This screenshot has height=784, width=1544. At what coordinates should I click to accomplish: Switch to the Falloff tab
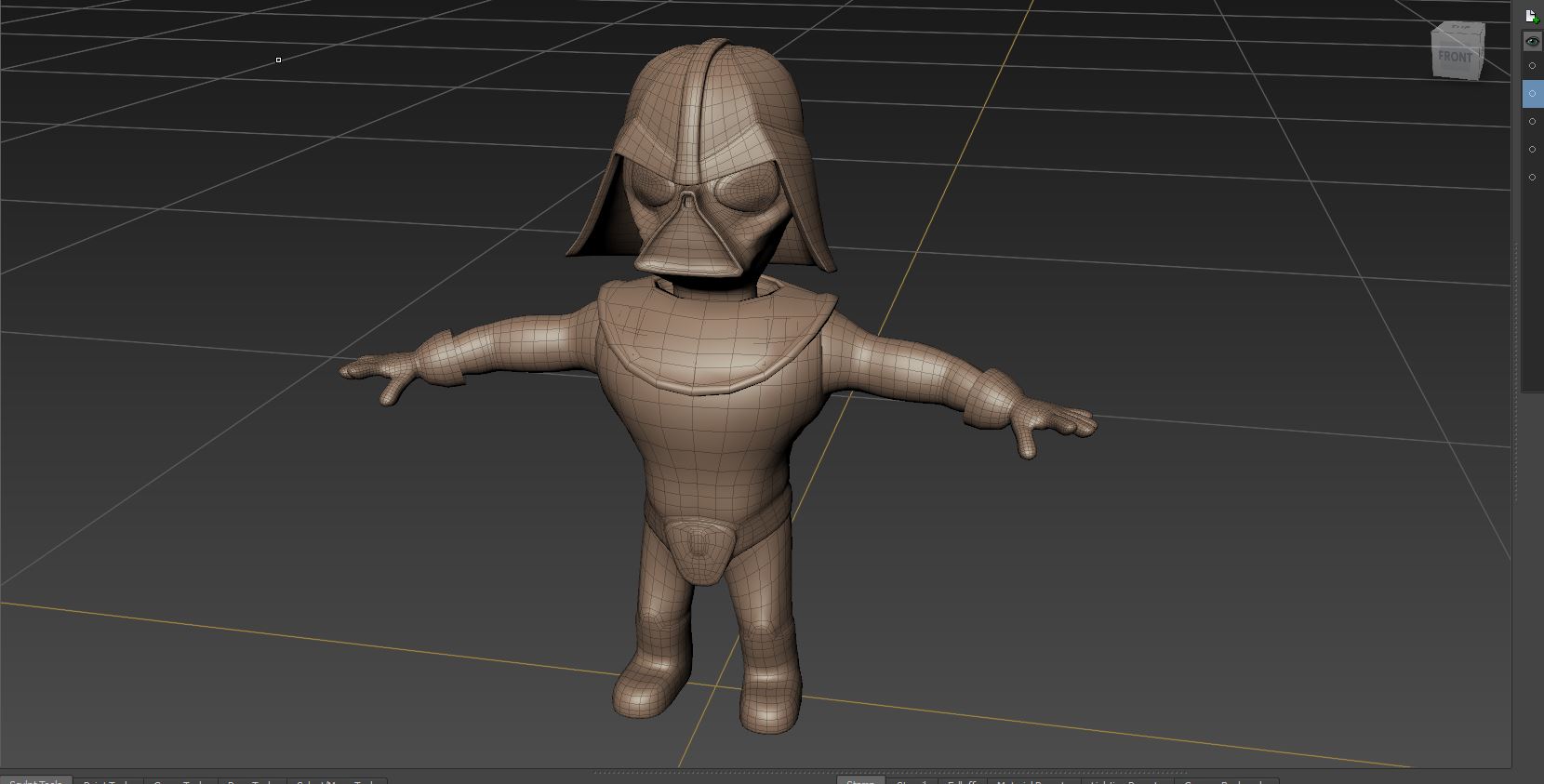click(961, 781)
